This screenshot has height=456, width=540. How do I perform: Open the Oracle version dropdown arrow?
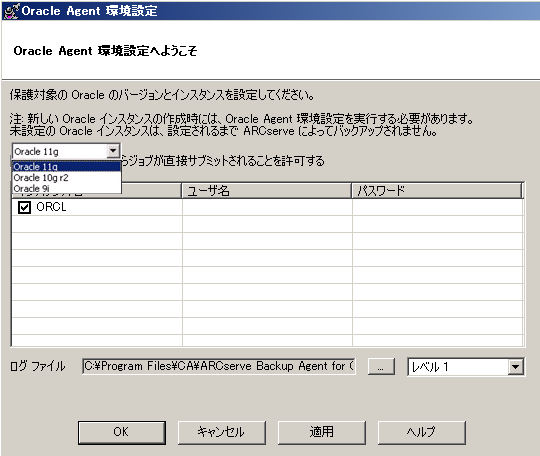[113, 151]
